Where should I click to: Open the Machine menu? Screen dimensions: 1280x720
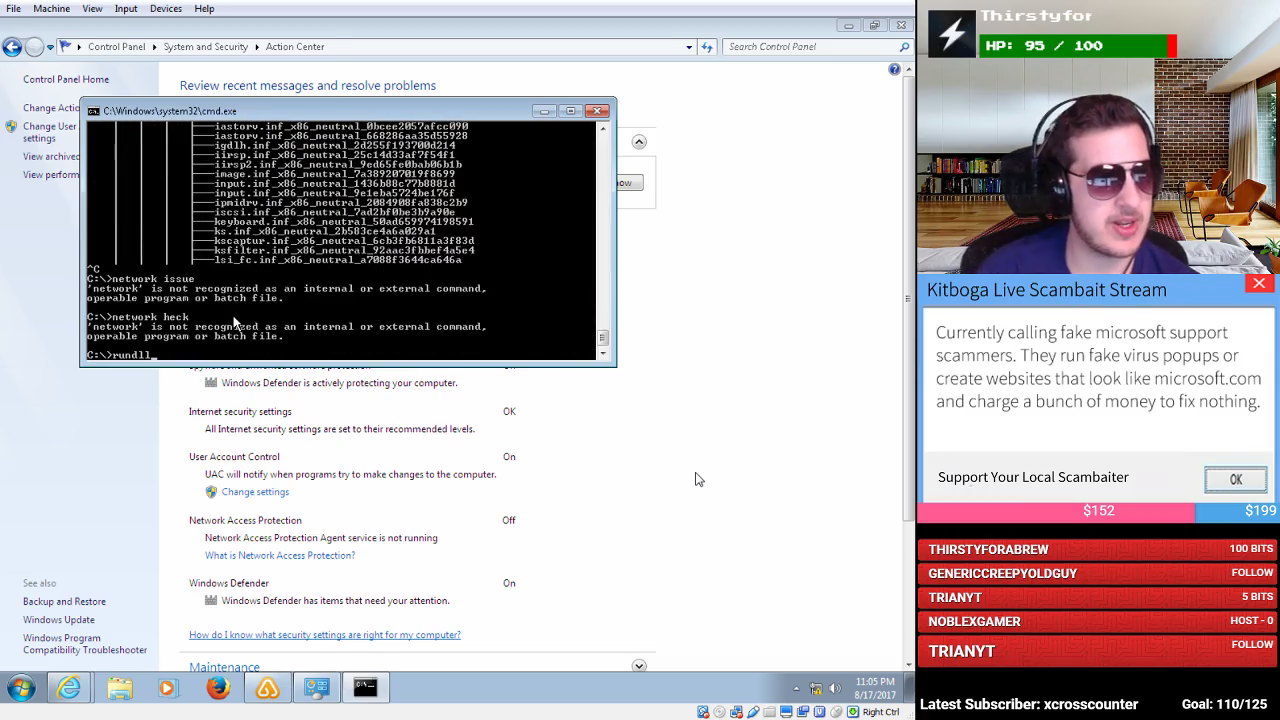[51, 9]
